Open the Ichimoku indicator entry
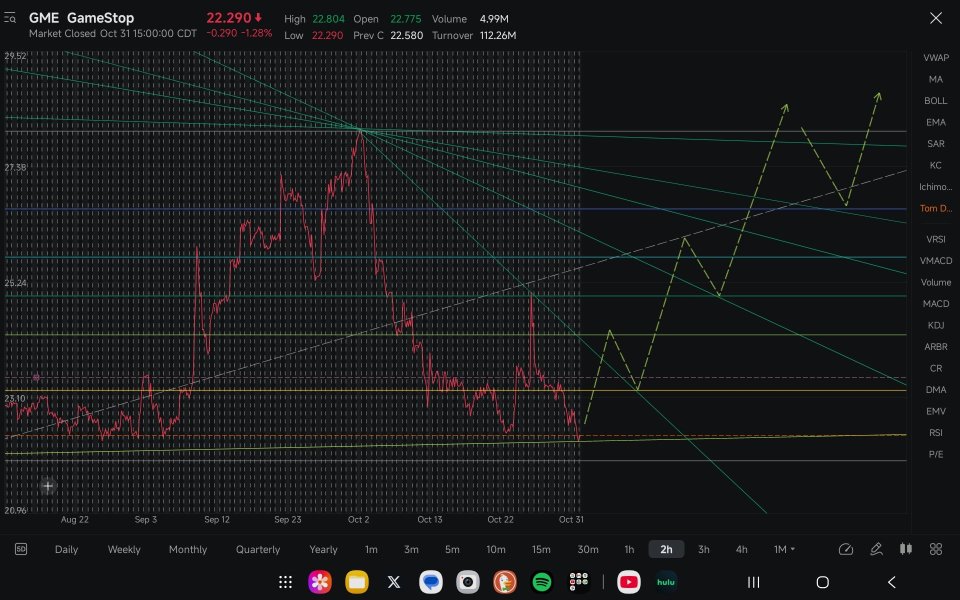 [933, 186]
